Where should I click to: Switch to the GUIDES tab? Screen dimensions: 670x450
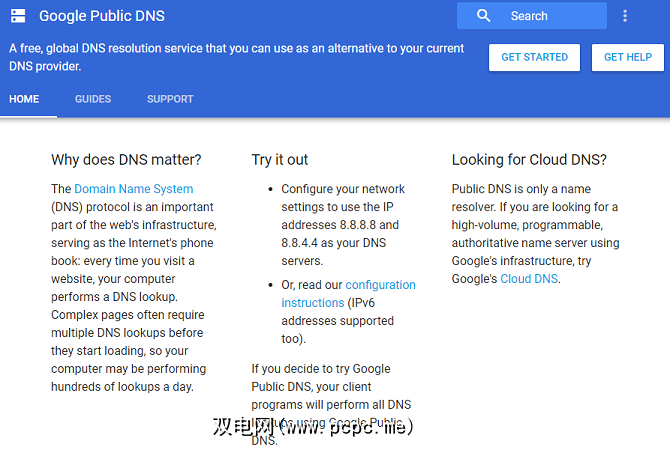click(x=93, y=99)
